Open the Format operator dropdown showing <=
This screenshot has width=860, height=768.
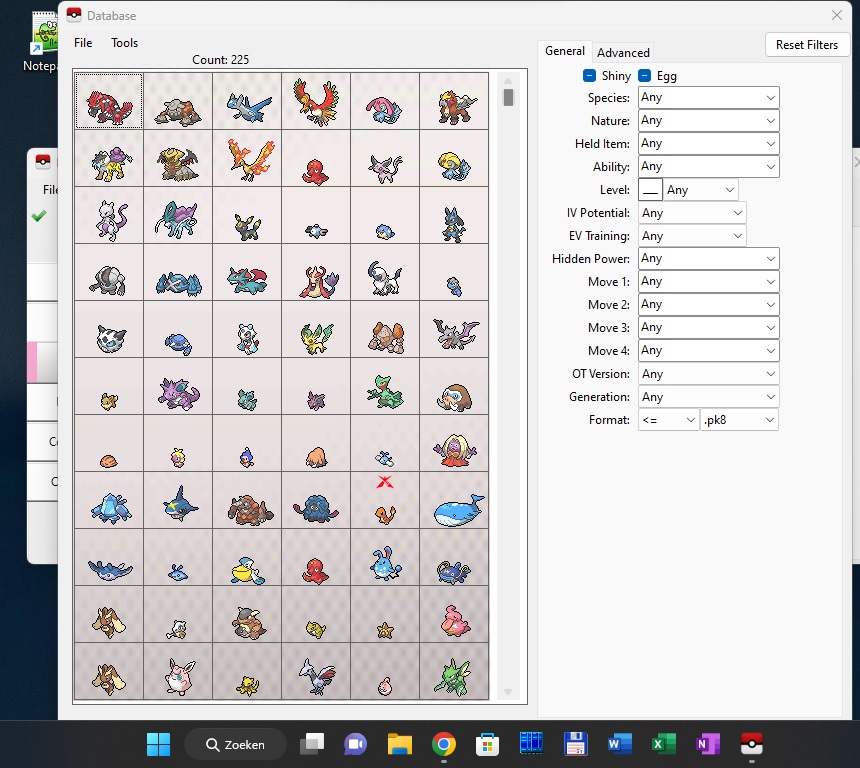pos(669,420)
